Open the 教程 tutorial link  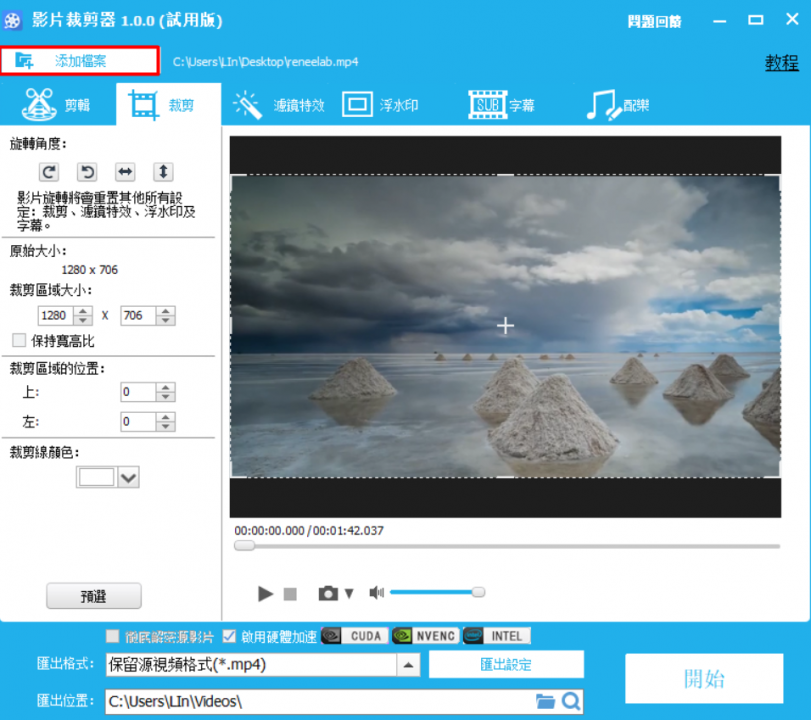[x=782, y=63]
